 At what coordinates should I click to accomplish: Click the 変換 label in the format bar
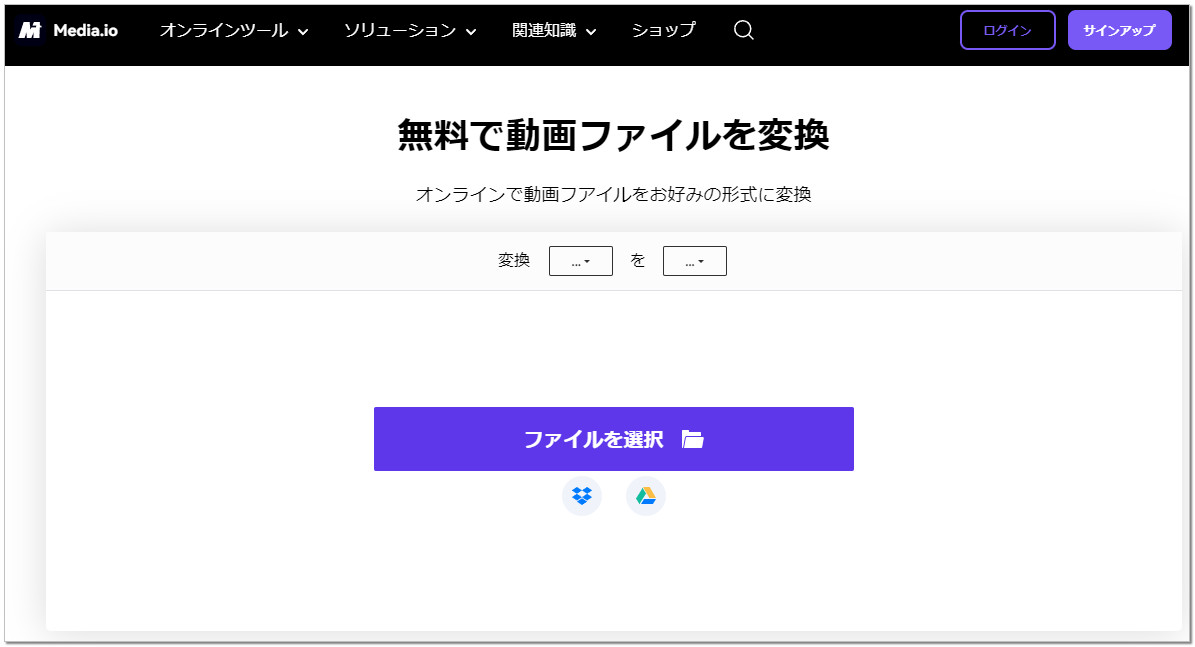pyautogui.click(x=514, y=261)
